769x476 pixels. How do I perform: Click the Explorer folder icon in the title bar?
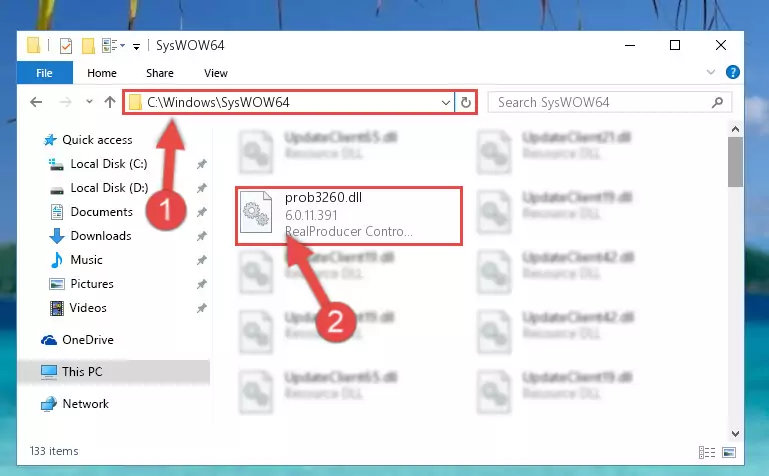34,45
